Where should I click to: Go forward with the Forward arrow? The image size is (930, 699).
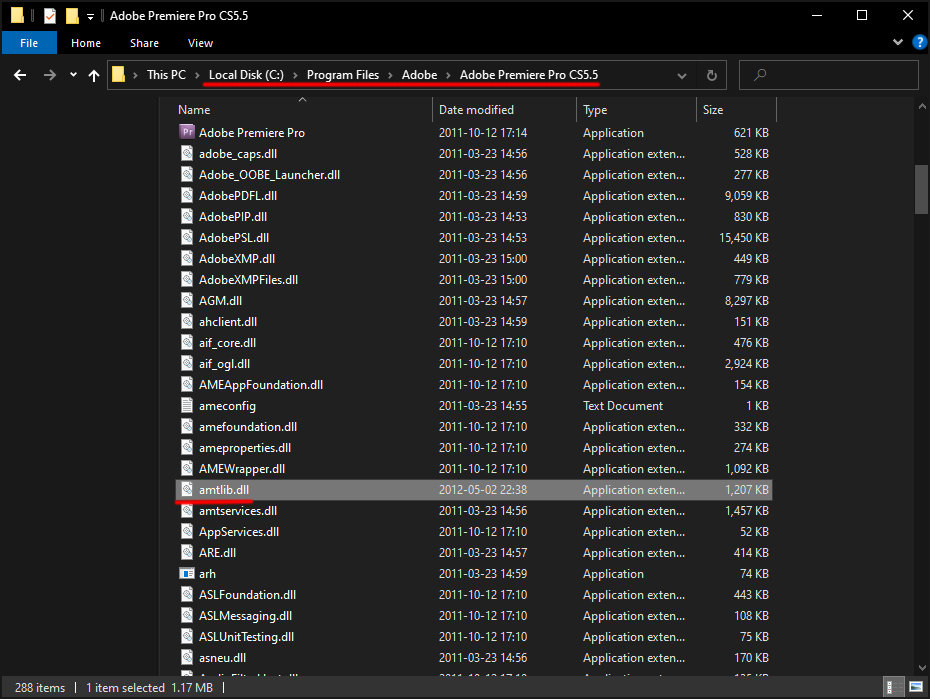click(50, 75)
